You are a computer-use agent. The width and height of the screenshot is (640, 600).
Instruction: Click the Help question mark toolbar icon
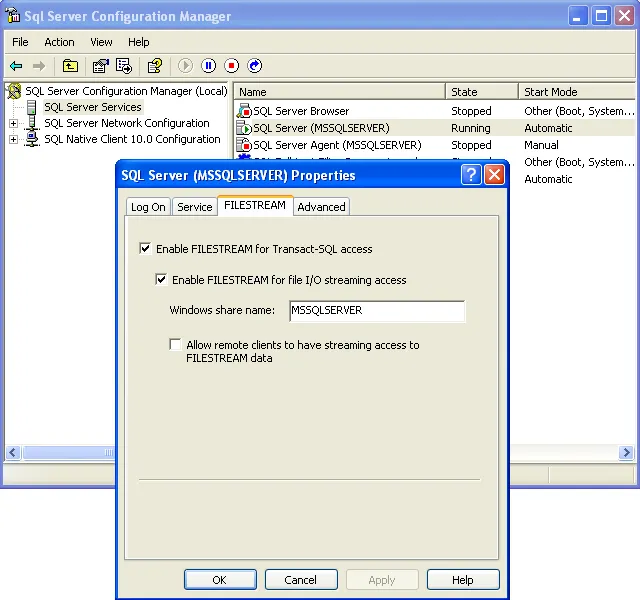pos(155,66)
